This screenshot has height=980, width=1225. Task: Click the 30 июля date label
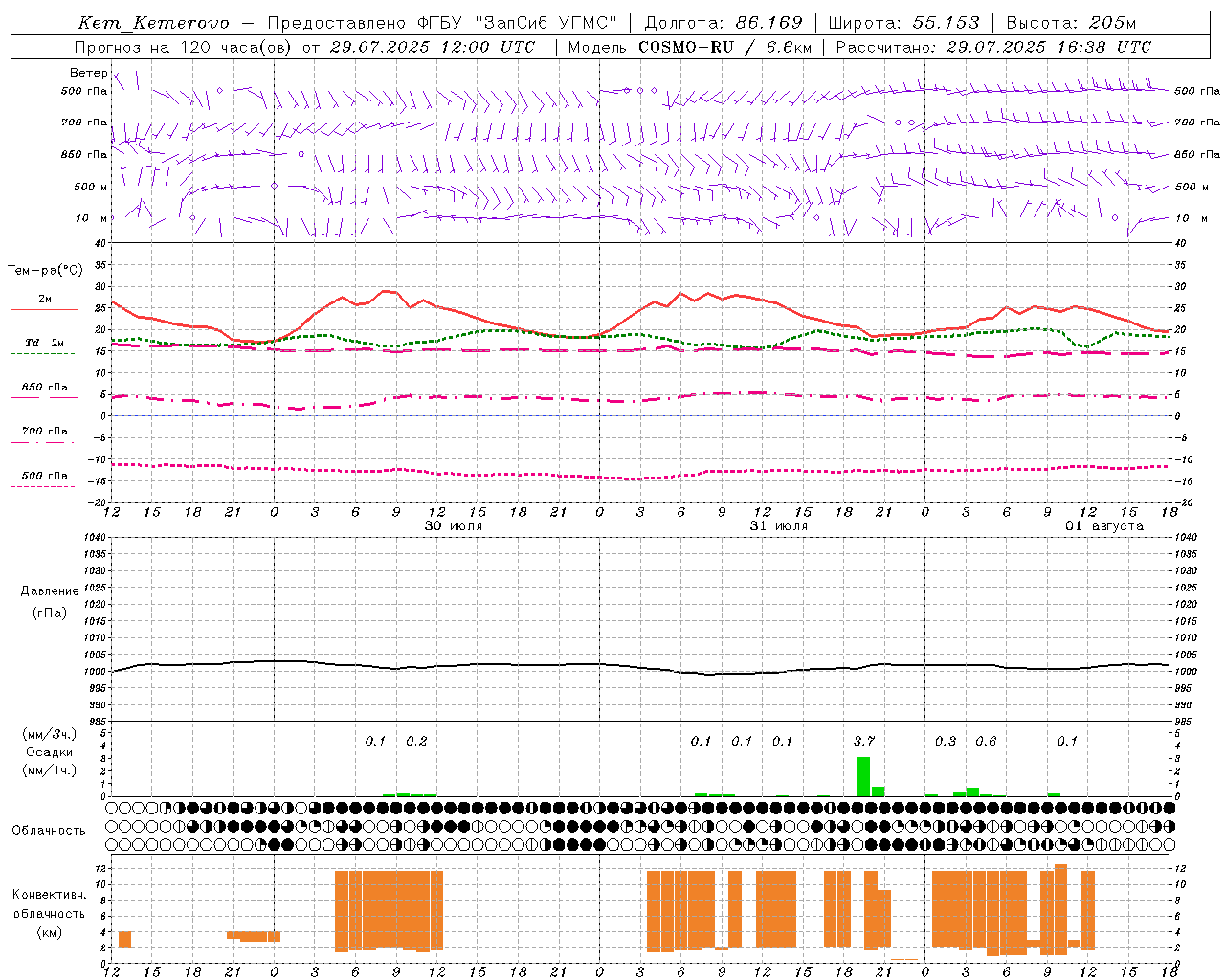(454, 526)
